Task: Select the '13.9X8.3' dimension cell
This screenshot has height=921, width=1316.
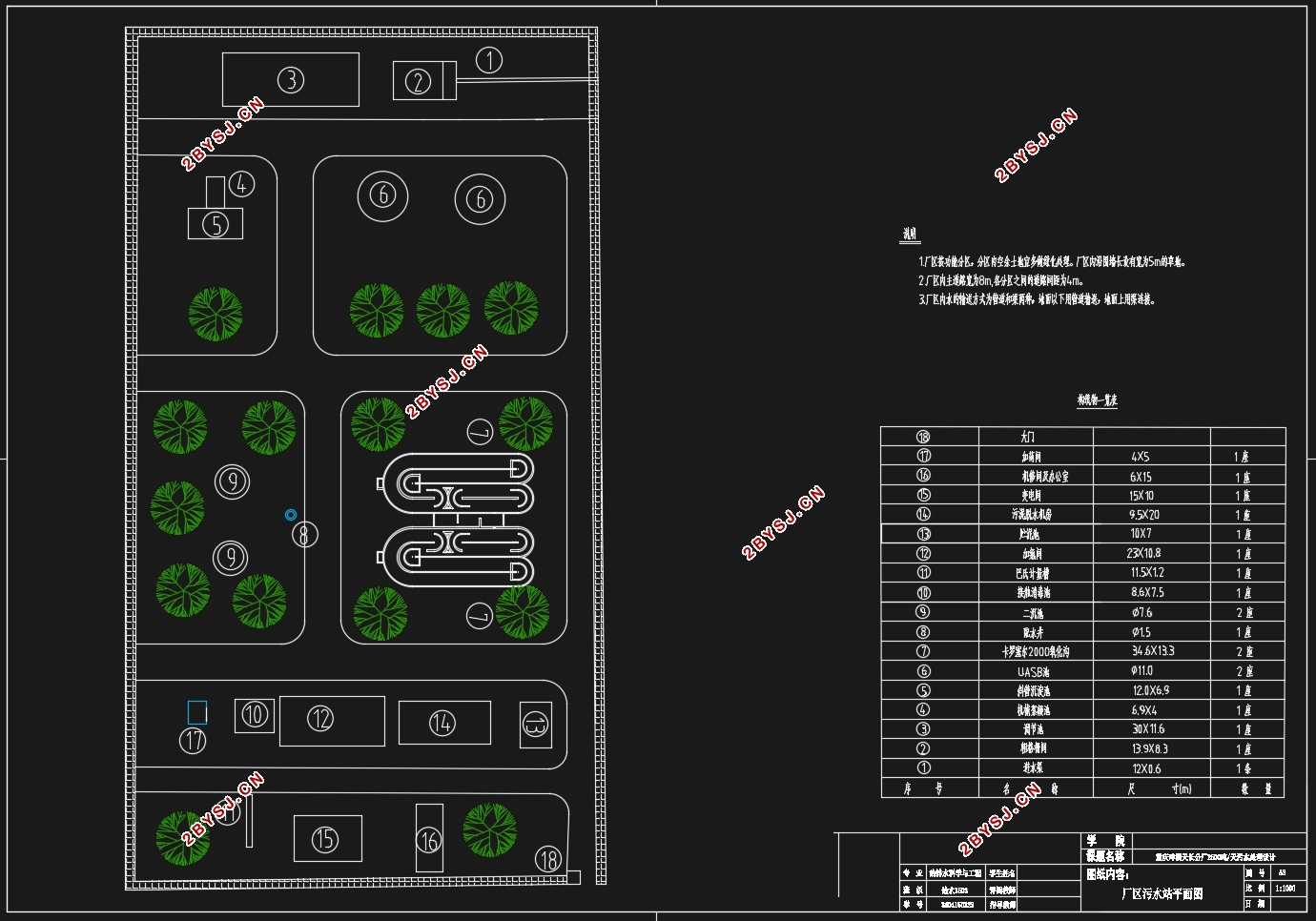Action: [1152, 748]
